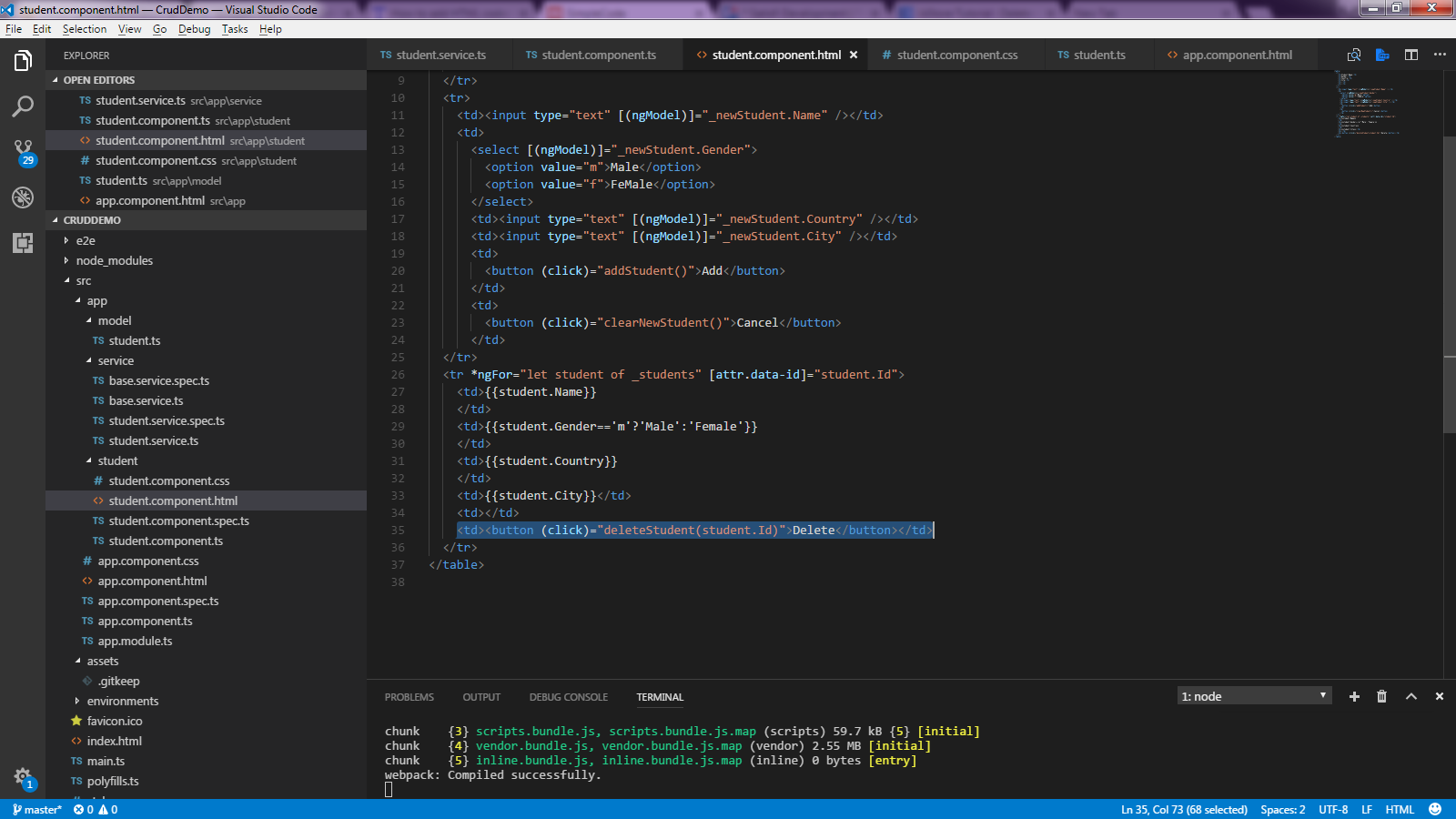
Task: Open Search in the Activity Bar
Action: click(23, 106)
